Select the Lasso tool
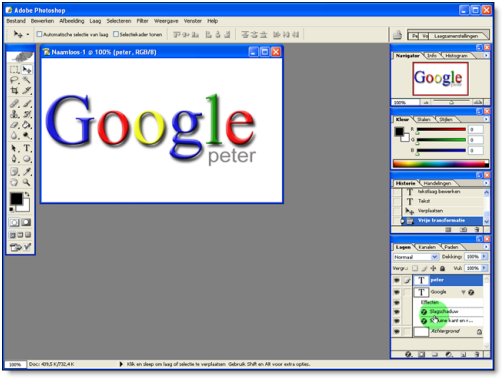 (14, 80)
